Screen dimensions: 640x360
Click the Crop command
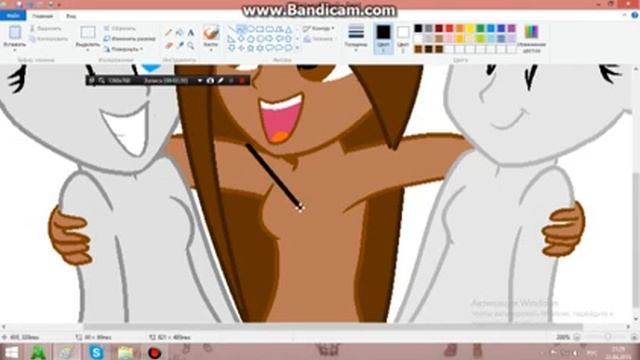coord(120,29)
